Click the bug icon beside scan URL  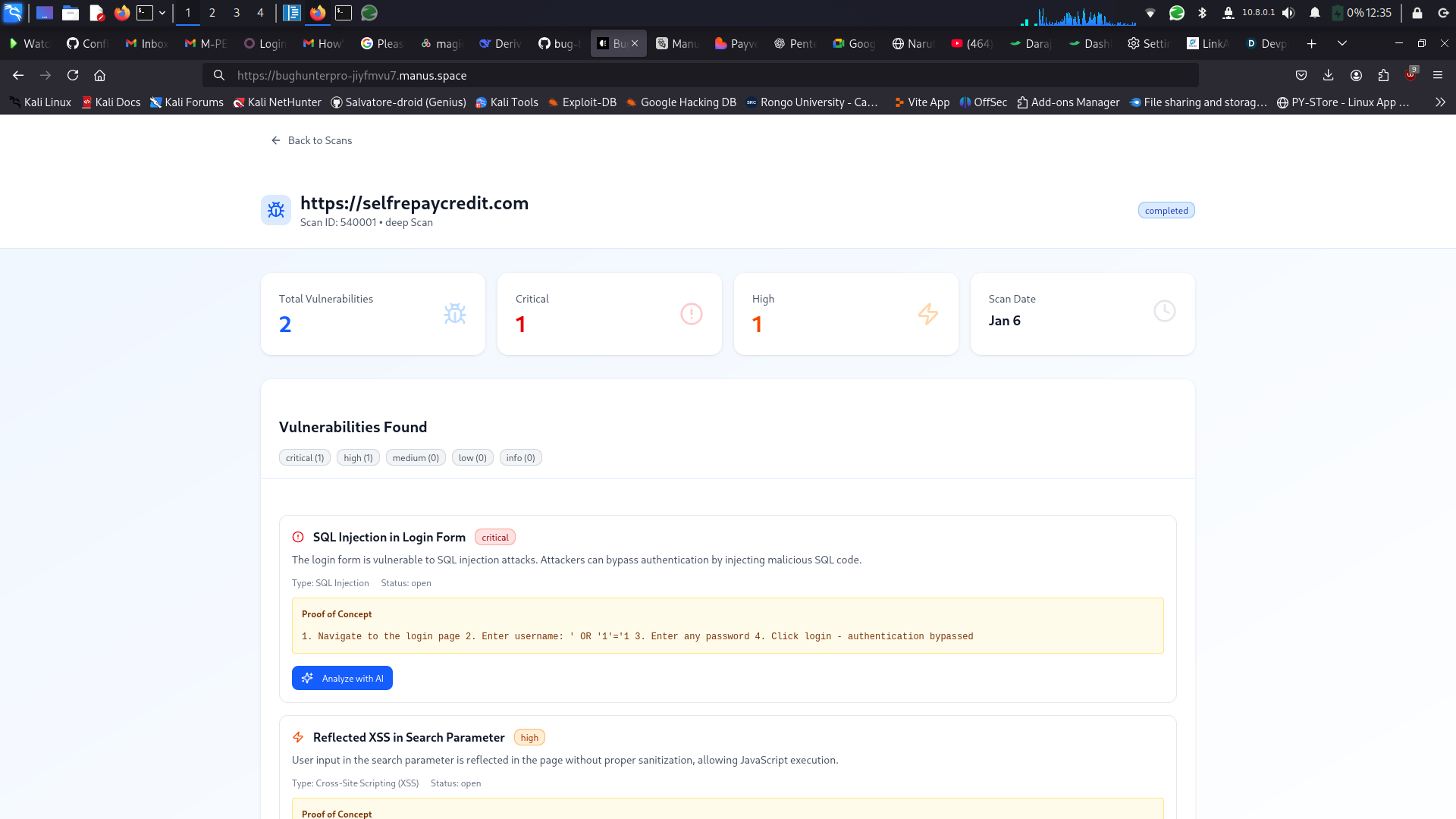(276, 210)
